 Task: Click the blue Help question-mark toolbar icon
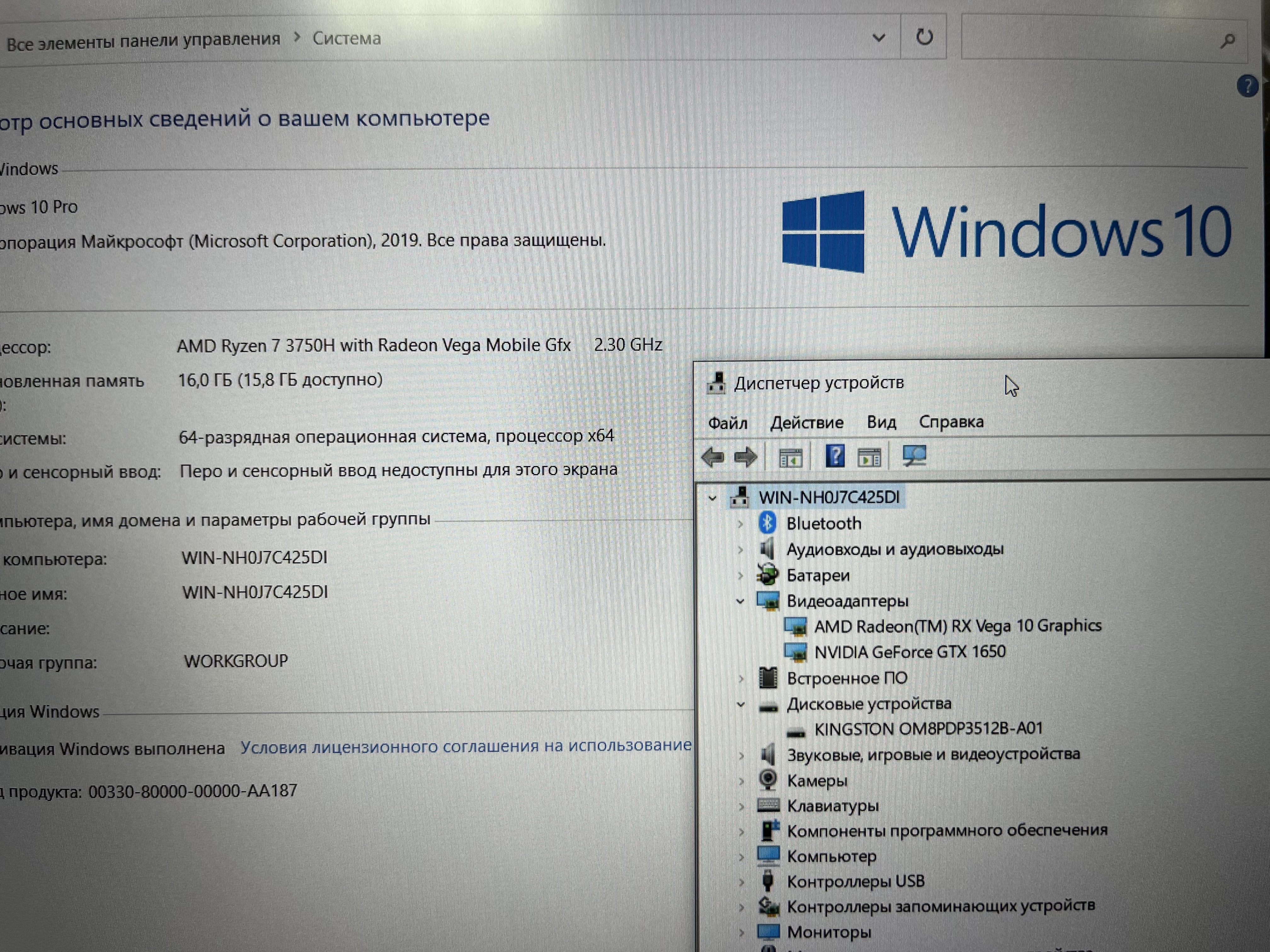point(835,456)
